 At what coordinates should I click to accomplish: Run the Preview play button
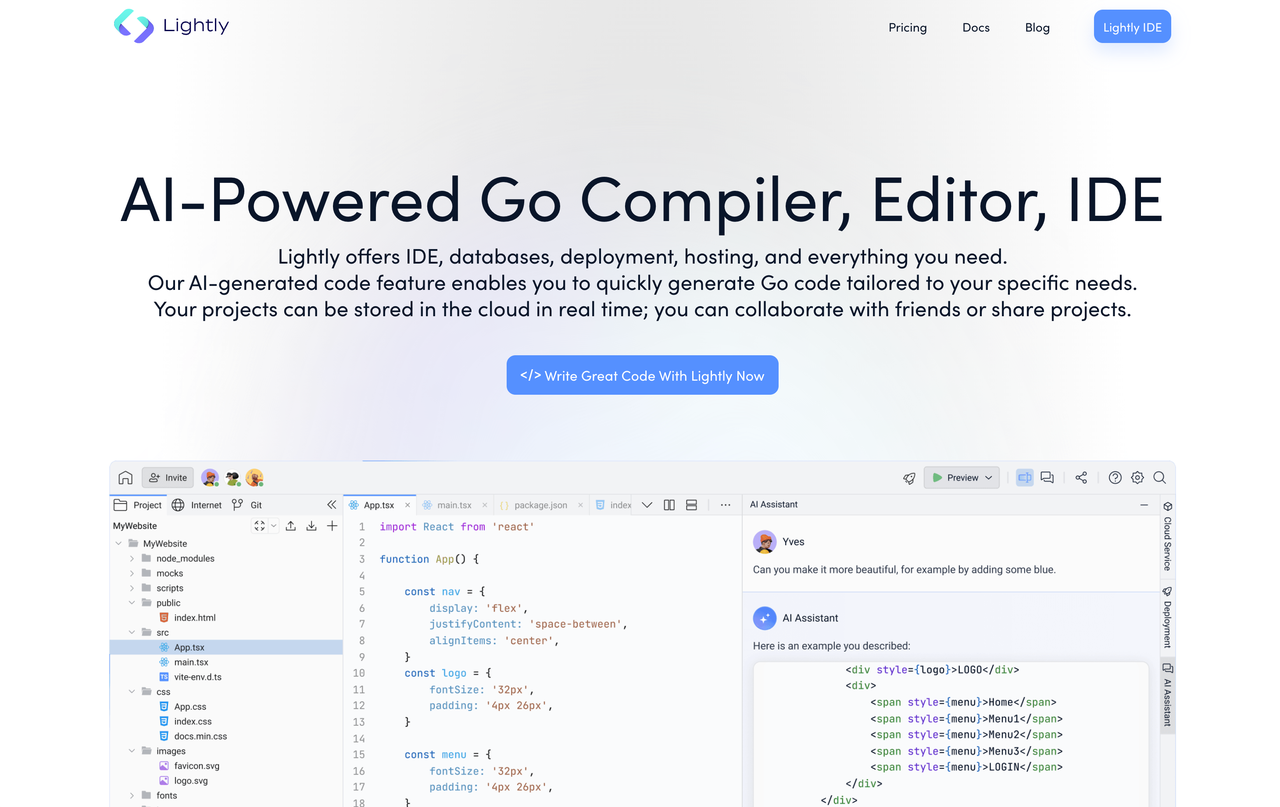click(x=937, y=478)
